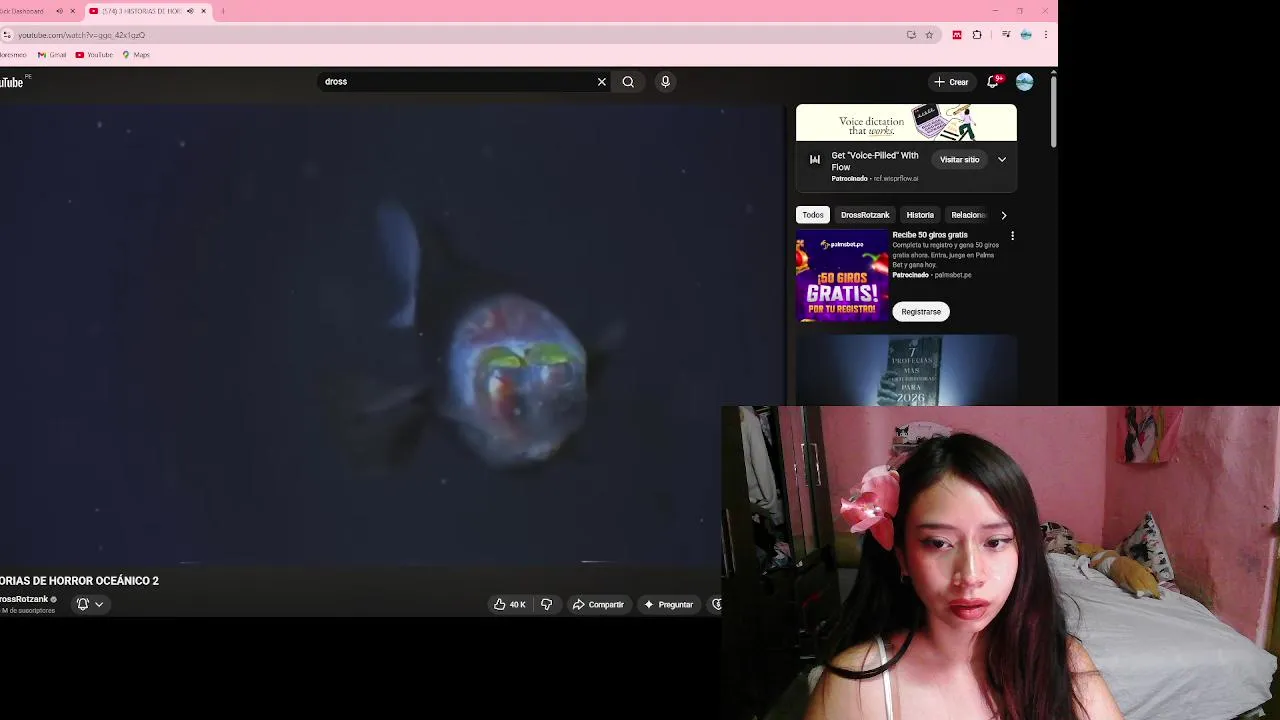Select the Relacionados filter chip

[968, 215]
